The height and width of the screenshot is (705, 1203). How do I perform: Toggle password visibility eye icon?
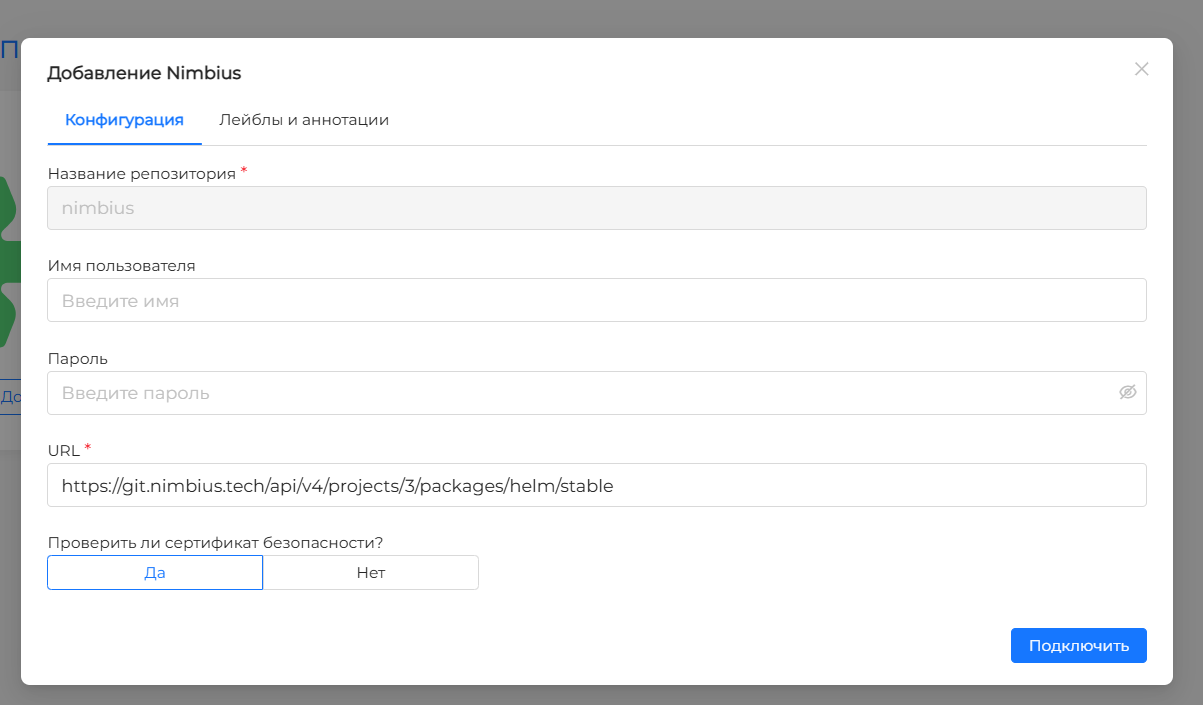[1127, 392]
